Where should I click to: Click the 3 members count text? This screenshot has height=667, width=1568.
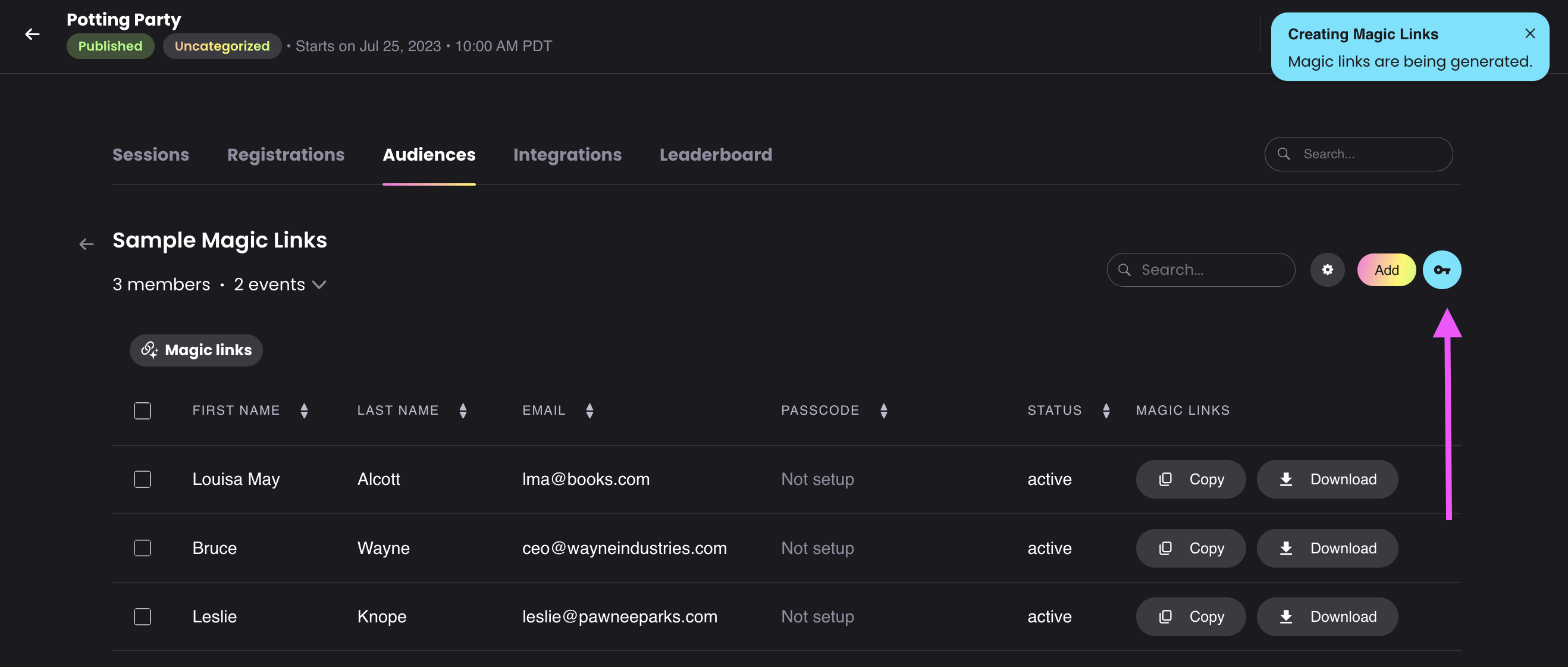[x=161, y=284]
